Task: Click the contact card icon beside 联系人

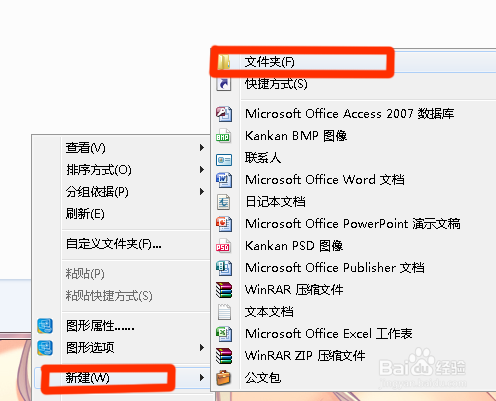Action: point(224,160)
